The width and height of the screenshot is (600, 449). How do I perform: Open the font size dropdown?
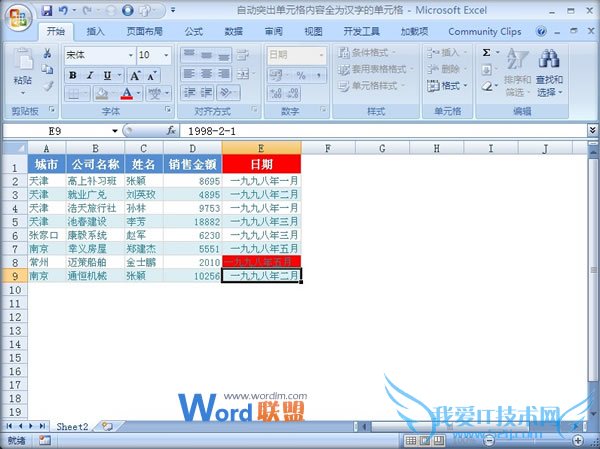point(166,55)
